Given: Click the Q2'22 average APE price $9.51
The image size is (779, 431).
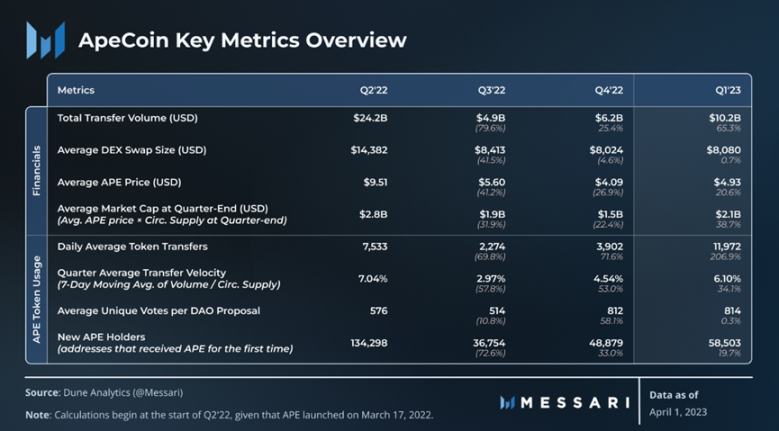Looking at the screenshot, I should pos(375,182).
